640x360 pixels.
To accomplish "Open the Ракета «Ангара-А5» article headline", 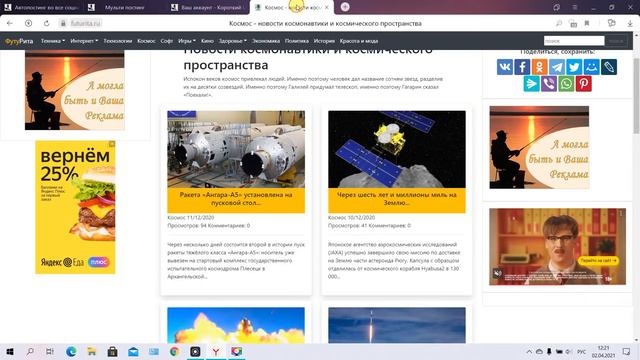I will coord(236,199).
